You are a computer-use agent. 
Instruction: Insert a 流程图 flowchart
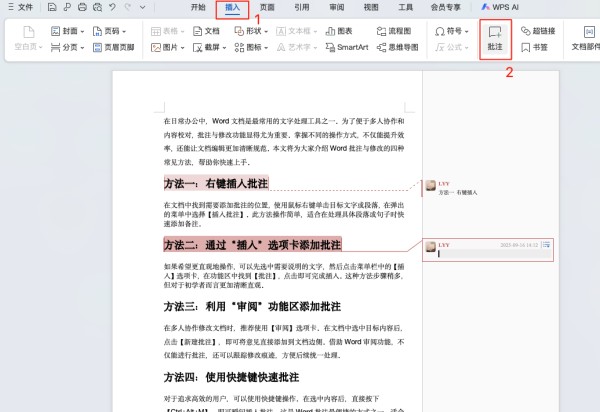pyautogui.click(x=399, y=31)
